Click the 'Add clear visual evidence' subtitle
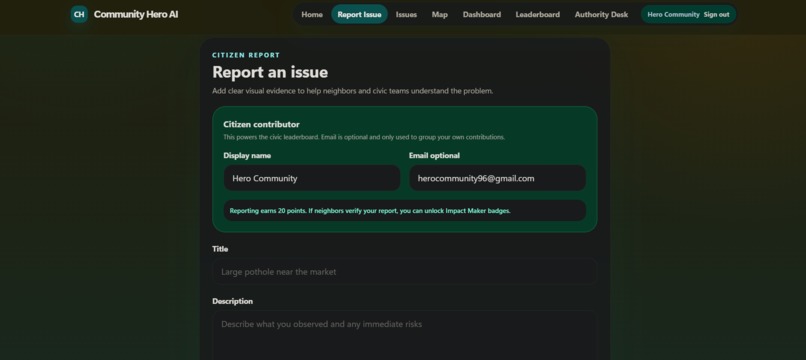This screenshot has height=360, width=806. (353, 91)
